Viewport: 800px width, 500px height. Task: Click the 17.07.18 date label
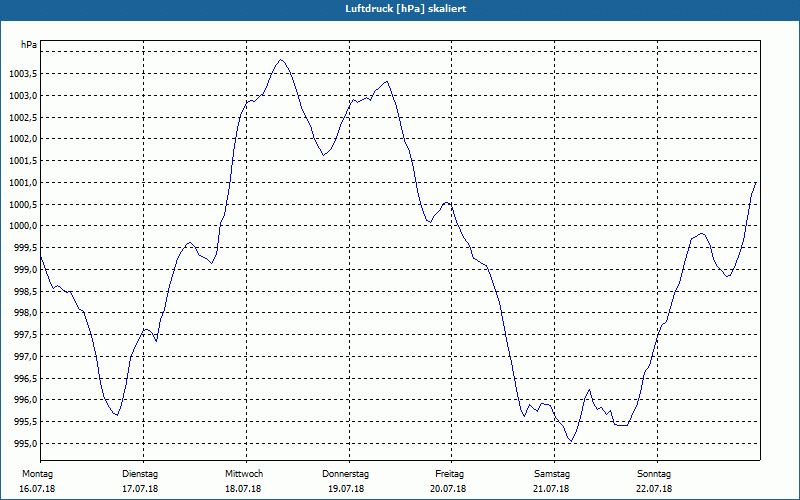140,489
